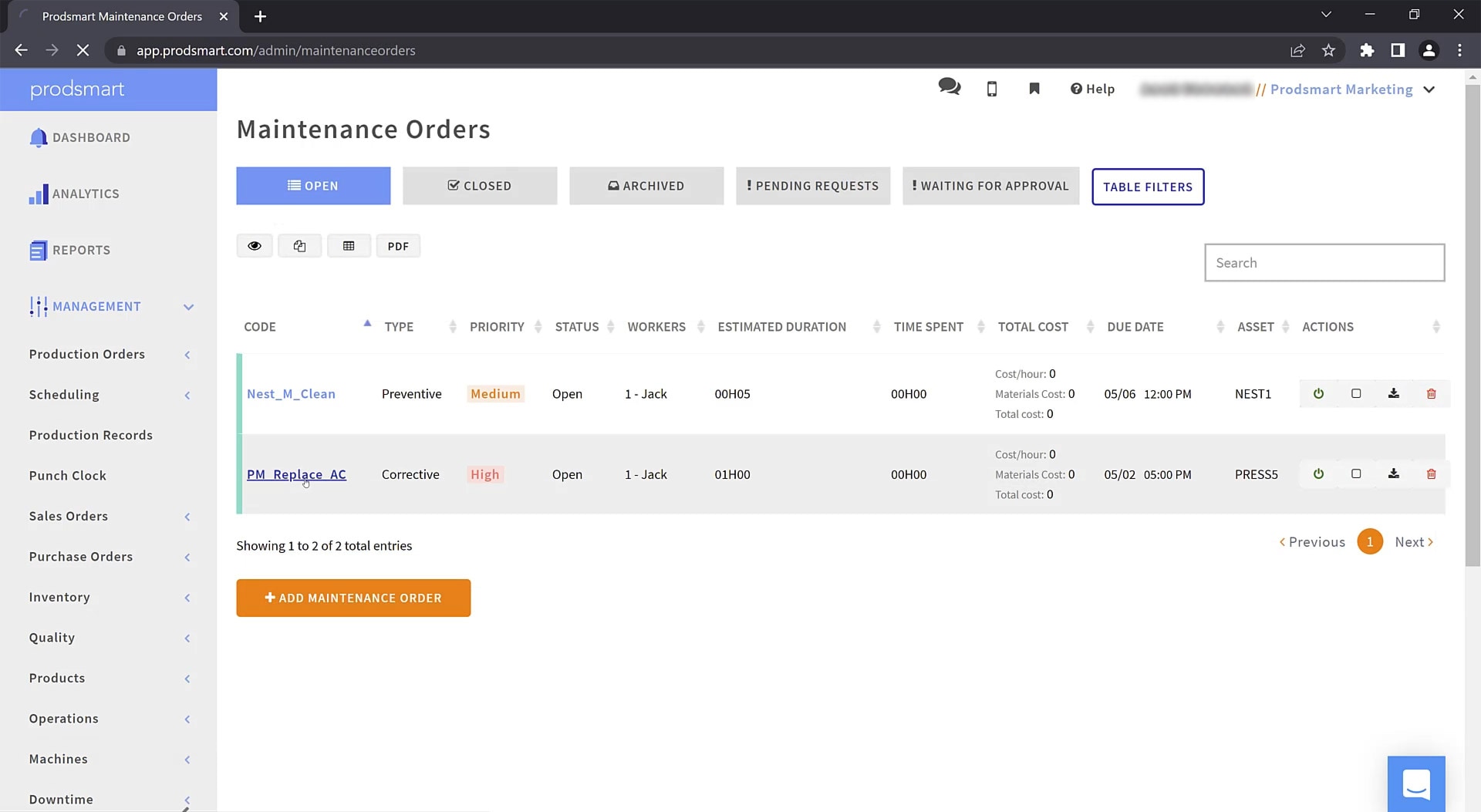Open the live chat widget button
Image resolution: width=1481 pixels, height=812 pixels.
(x=1415, y=783)
